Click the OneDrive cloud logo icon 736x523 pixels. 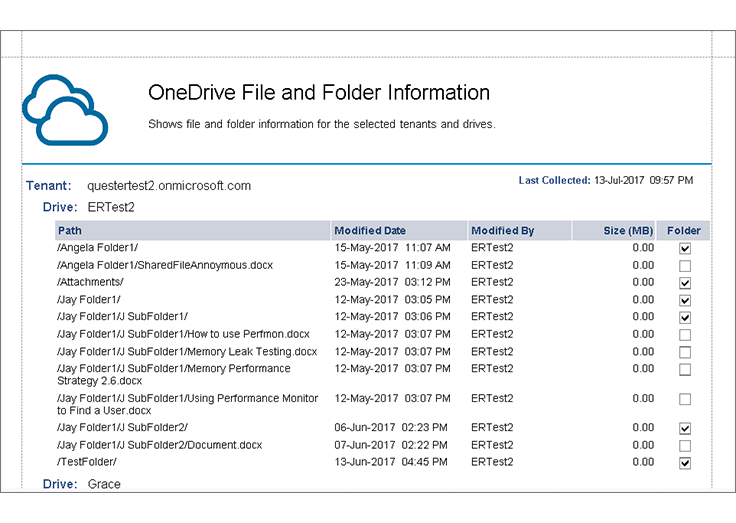point(65,110)
